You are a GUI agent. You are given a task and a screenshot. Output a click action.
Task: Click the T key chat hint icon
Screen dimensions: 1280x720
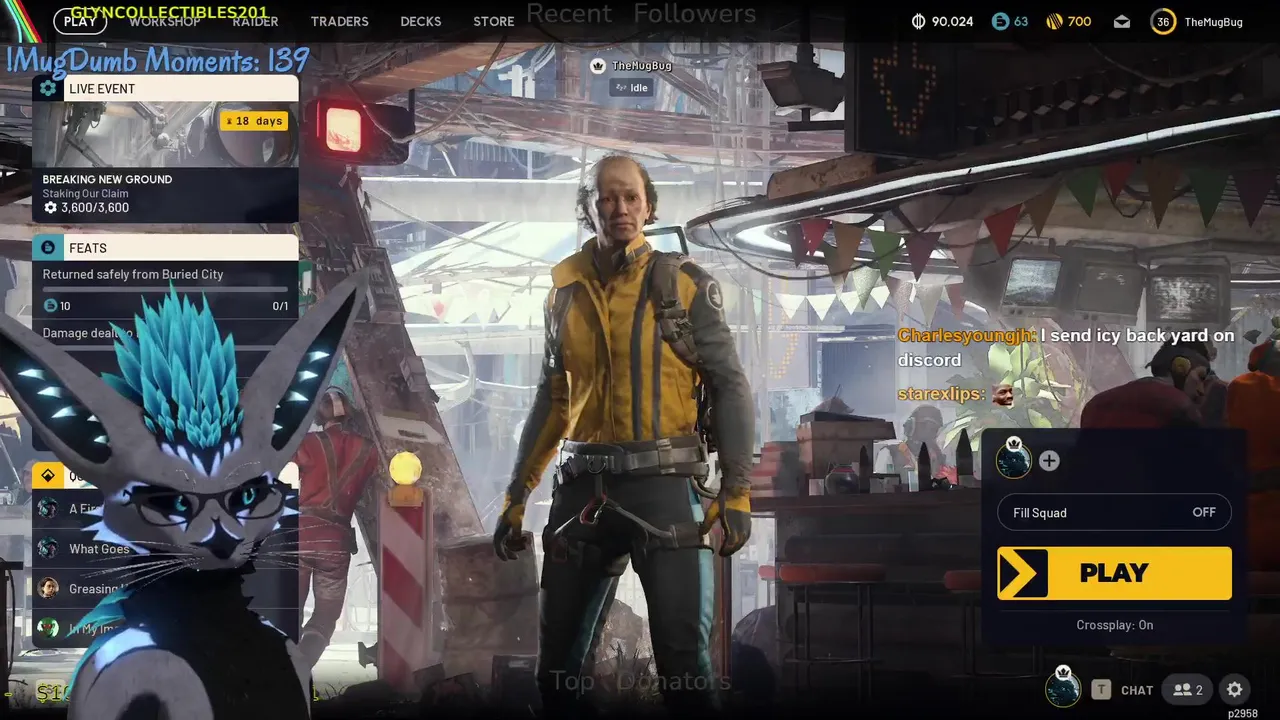point(1101,689)
